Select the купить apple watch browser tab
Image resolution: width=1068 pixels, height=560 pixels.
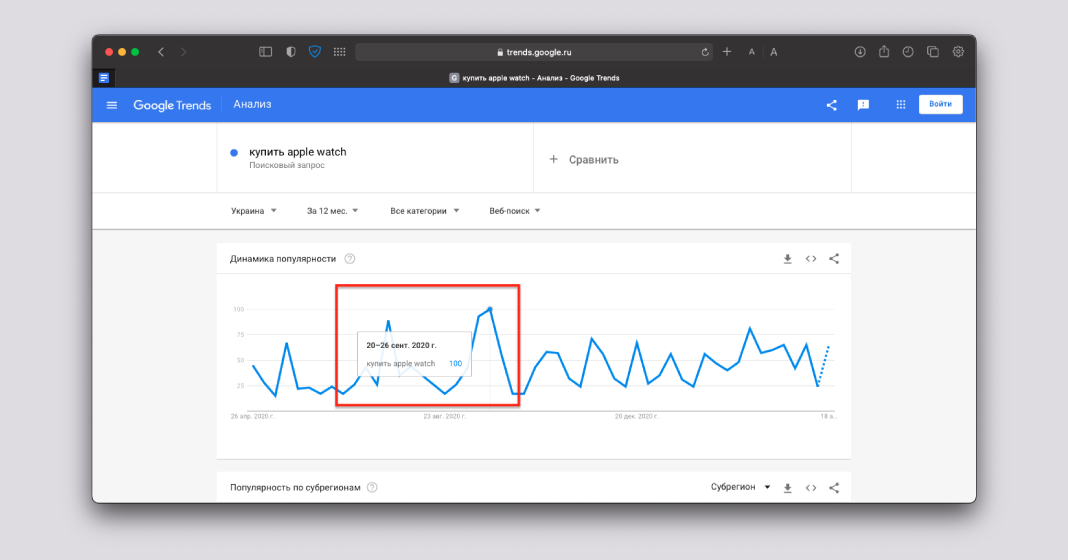click(534, 78)
